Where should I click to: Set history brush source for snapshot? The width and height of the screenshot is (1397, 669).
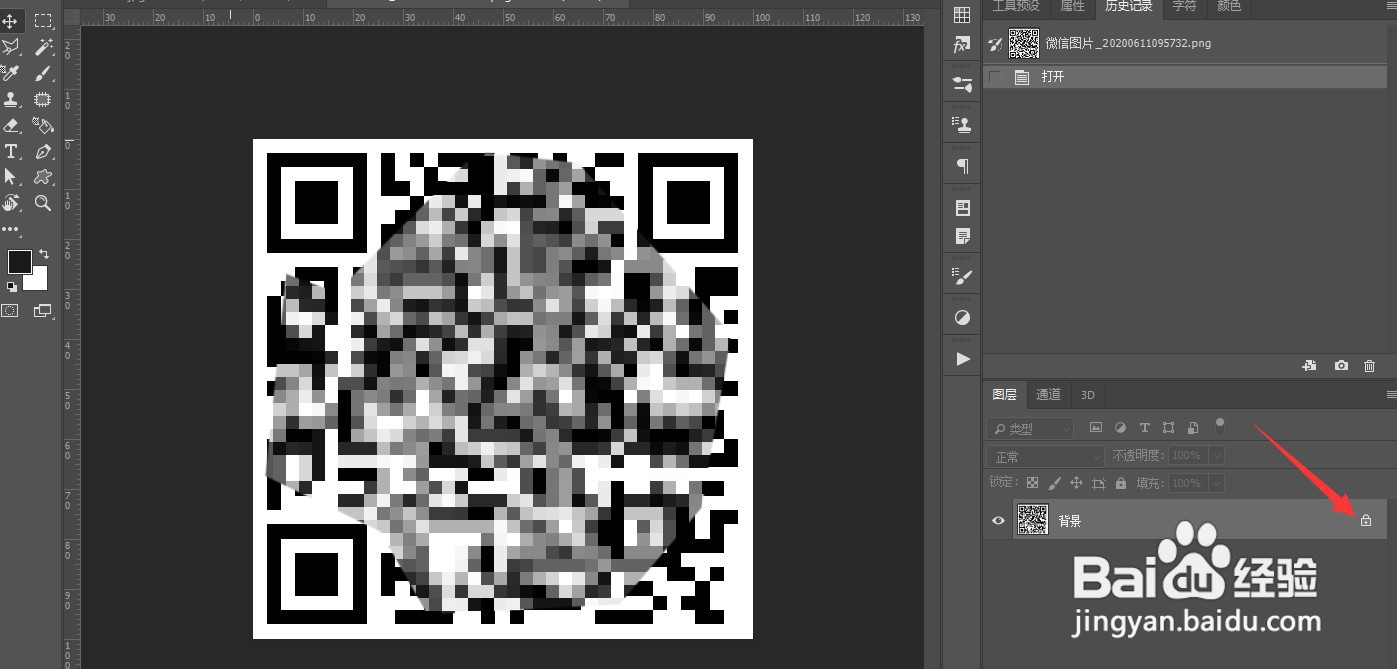point(995,44)
